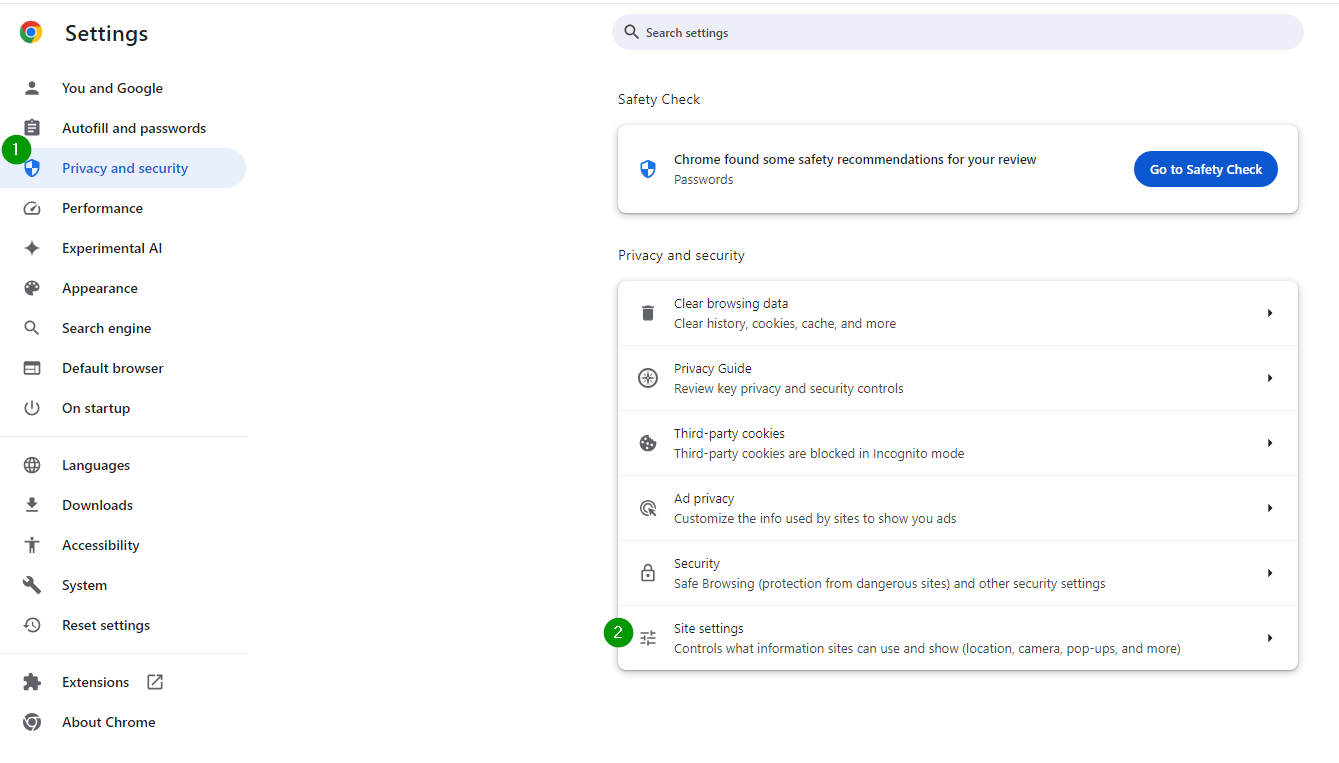1339x763 pixels.
Task: Click the Chrome logo icon beside Settings
Action: (x=31, y=33)
